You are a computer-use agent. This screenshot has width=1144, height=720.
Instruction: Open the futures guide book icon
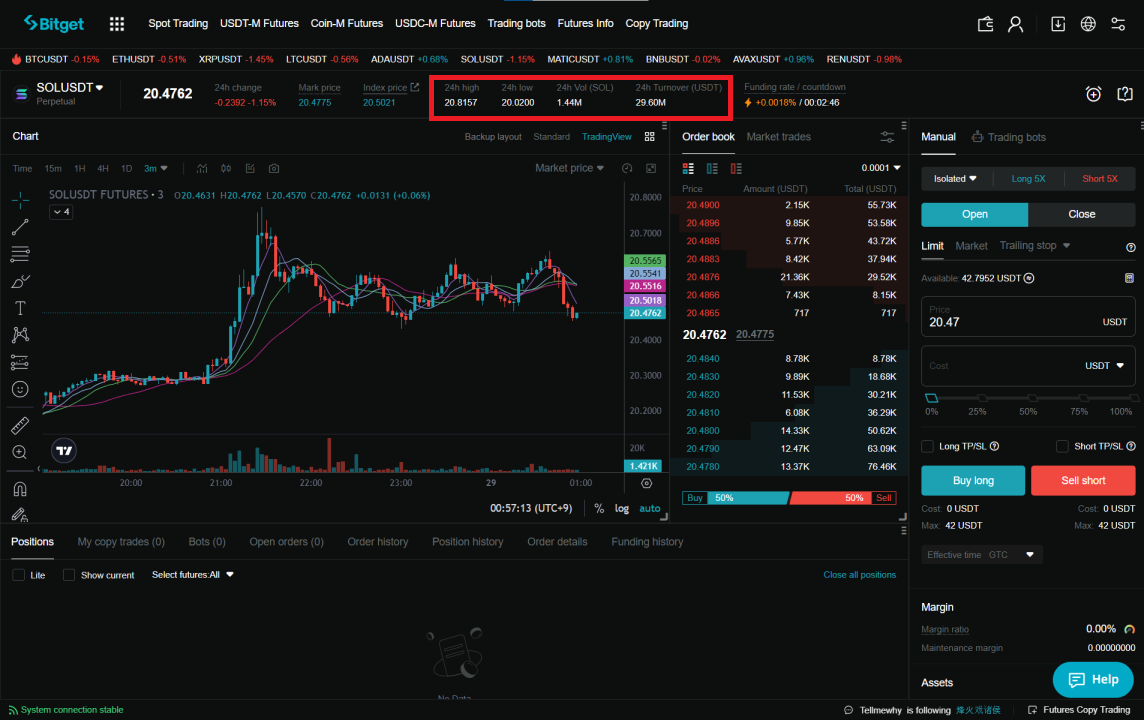pyautogui.click(x=1124, y=94)
